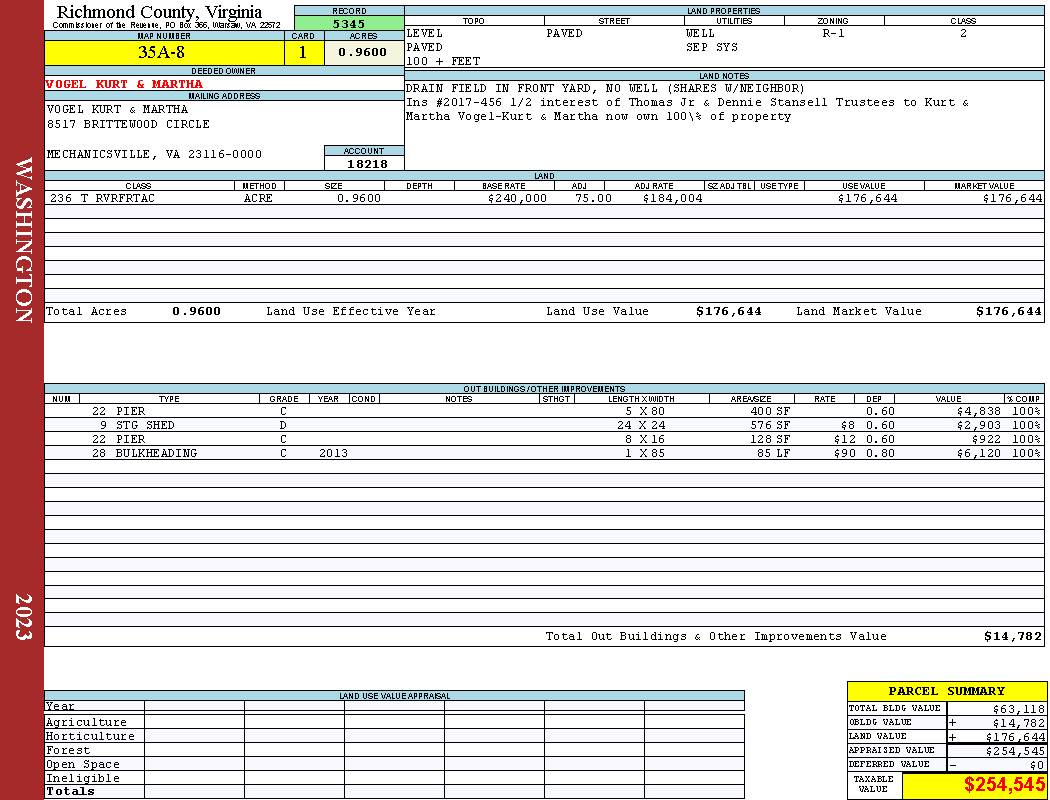
Task: Select value $6,120 for bulkheading
Action: [978, 453]
